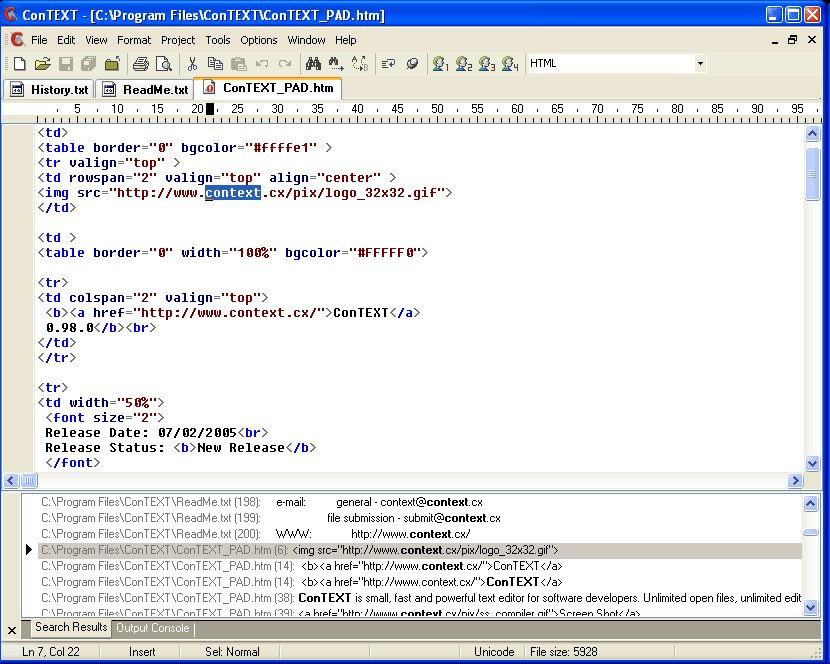Screen dimensions: 830x664
Task: Click the Paste clipboard icon
Action: pyautogui.click(x=239, y=64)
